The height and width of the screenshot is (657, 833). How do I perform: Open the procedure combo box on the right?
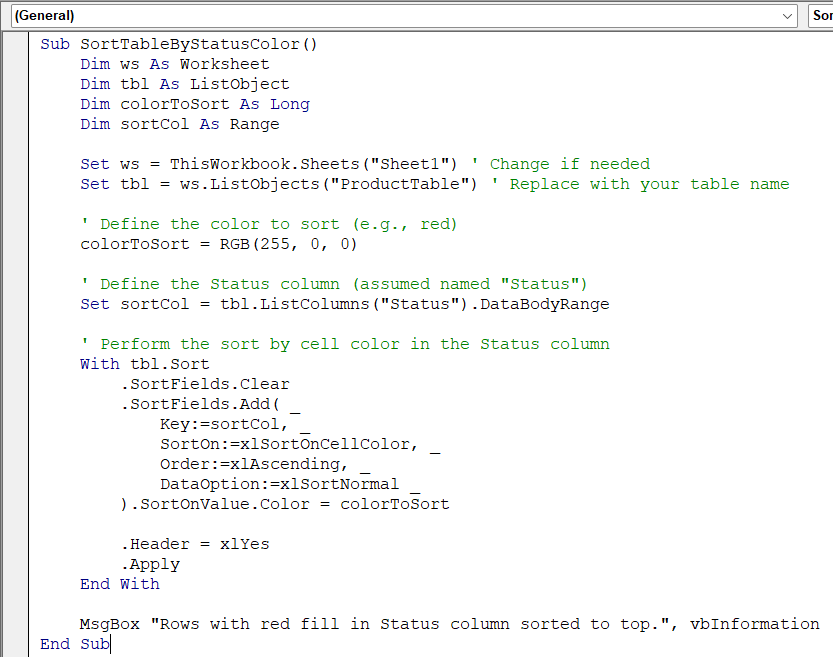coord(821,16)
